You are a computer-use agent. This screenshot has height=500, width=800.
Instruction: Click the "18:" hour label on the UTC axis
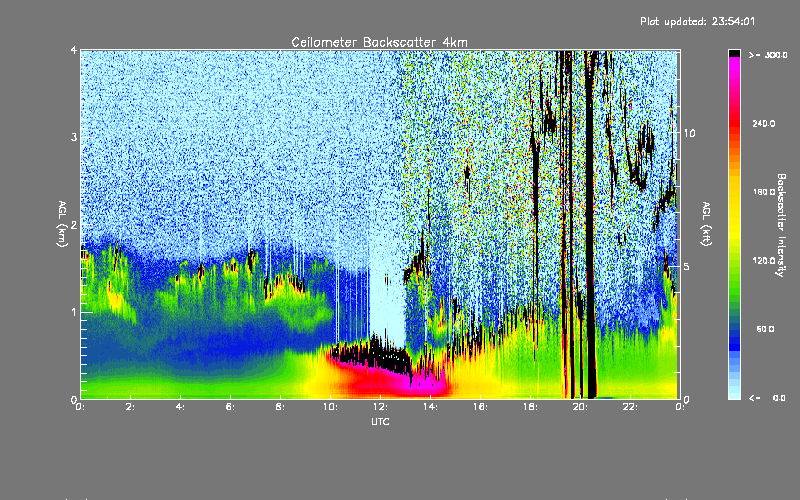tap(530, 407)
